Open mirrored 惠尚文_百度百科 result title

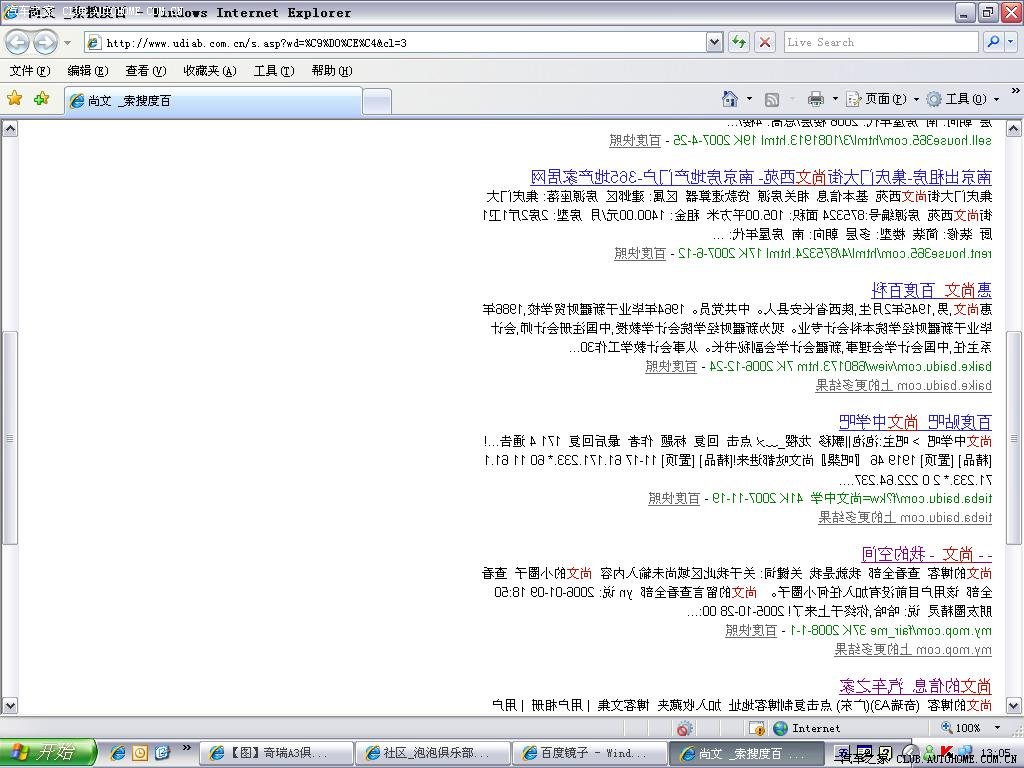931,290
